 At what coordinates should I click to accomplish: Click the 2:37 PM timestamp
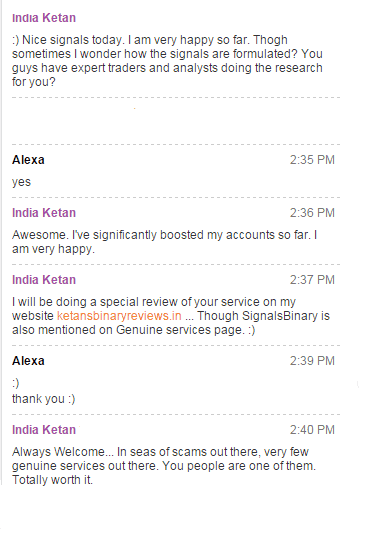[312, 280]
